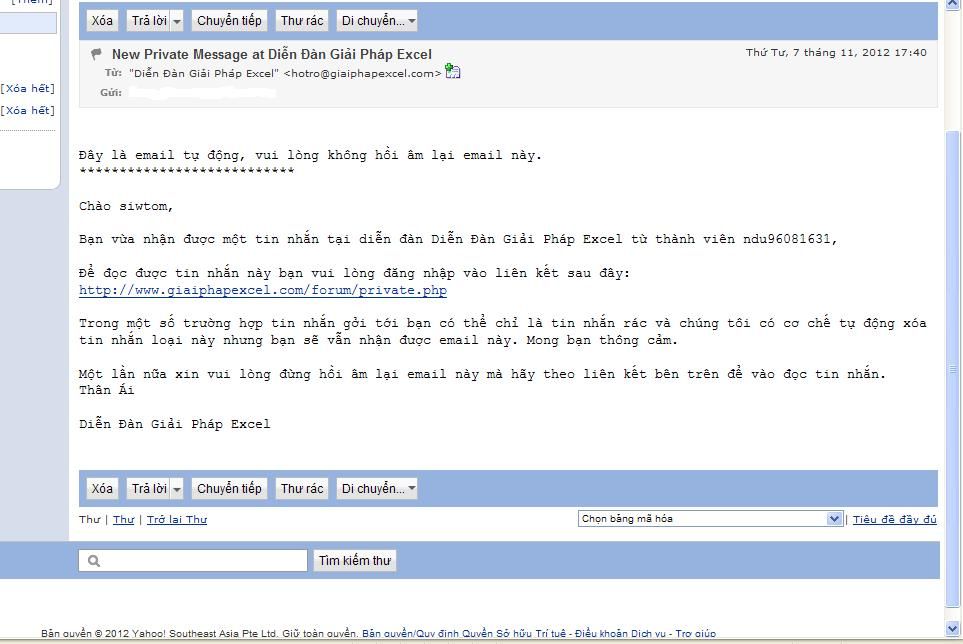
Task: Click the Thân Ái closing line
Action: pyautogui.click(x=106, y=390)
